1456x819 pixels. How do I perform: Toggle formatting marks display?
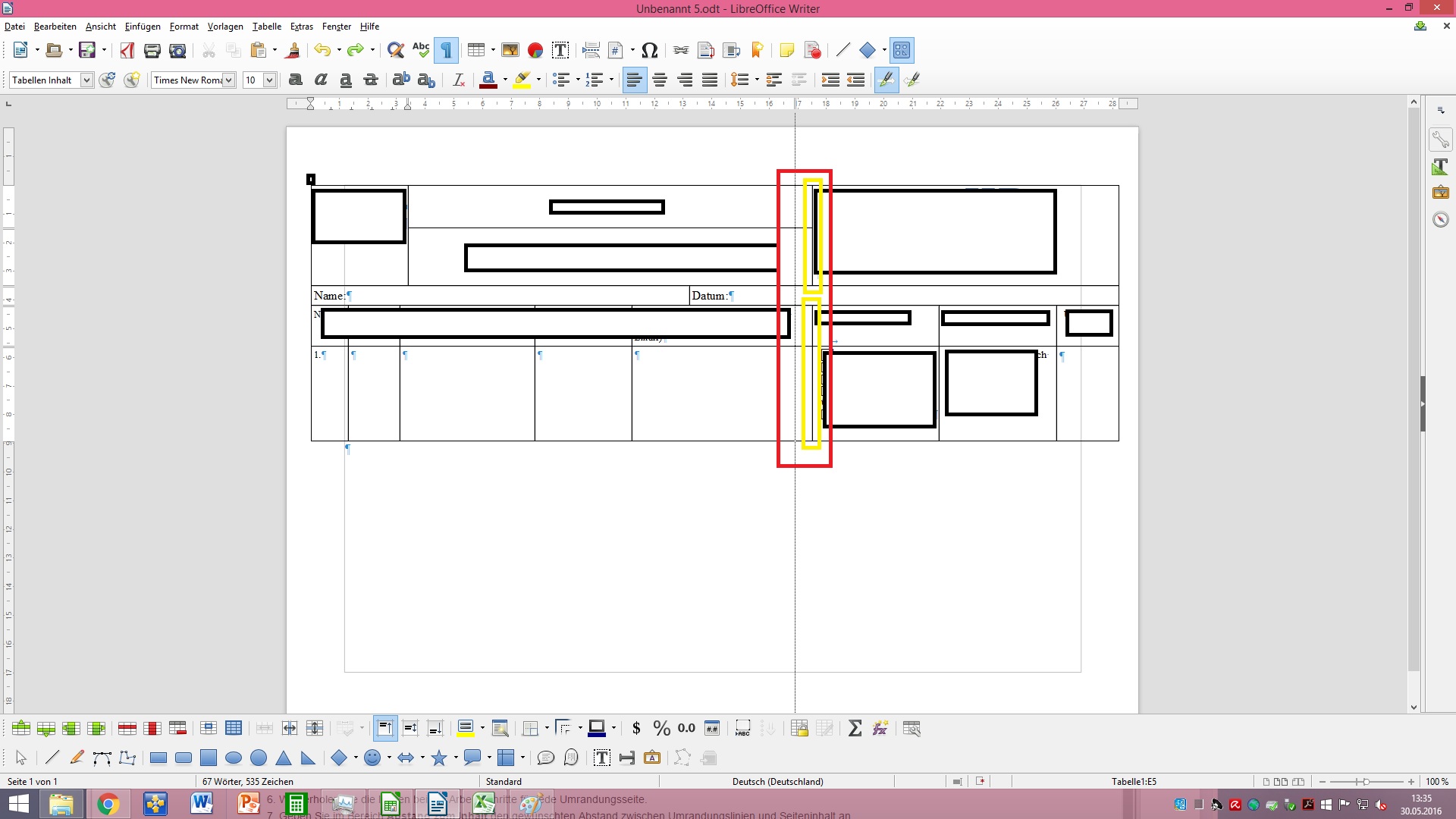pos(446,50)
